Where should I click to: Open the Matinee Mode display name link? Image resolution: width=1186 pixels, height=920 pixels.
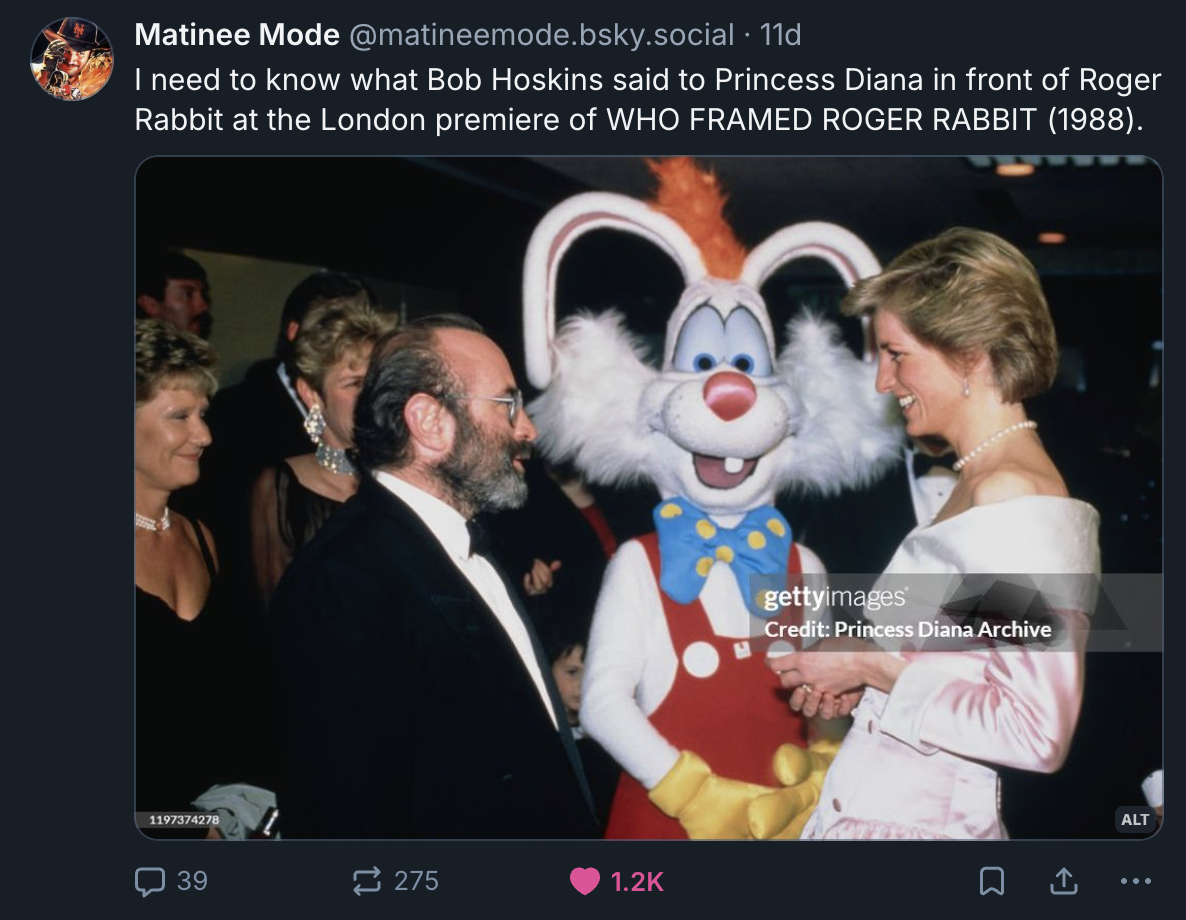coord(237,35)
